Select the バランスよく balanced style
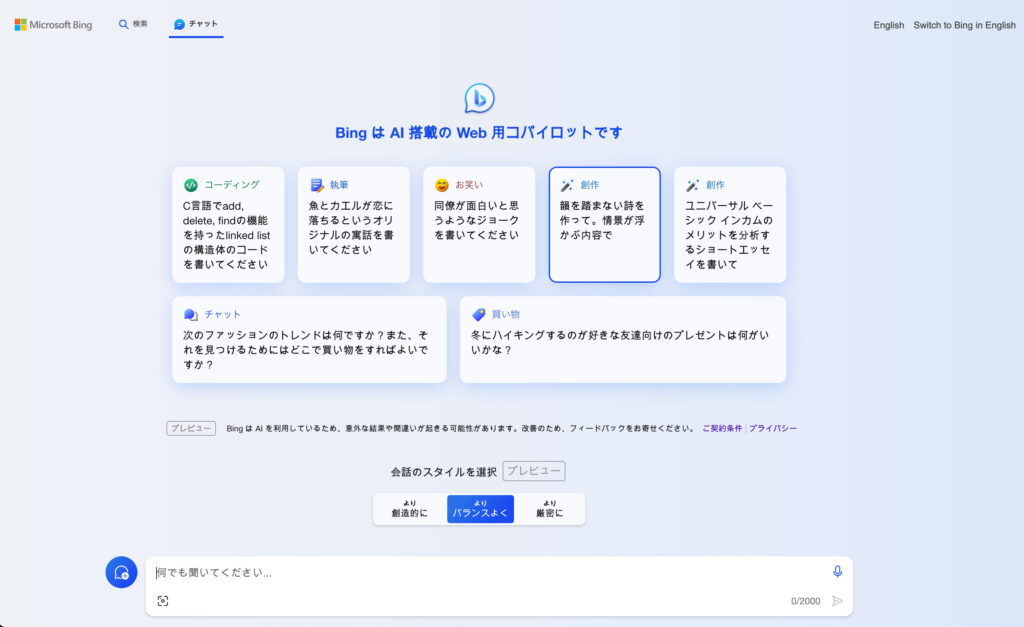Screen dimensions: 1024x627 (480, 509)
